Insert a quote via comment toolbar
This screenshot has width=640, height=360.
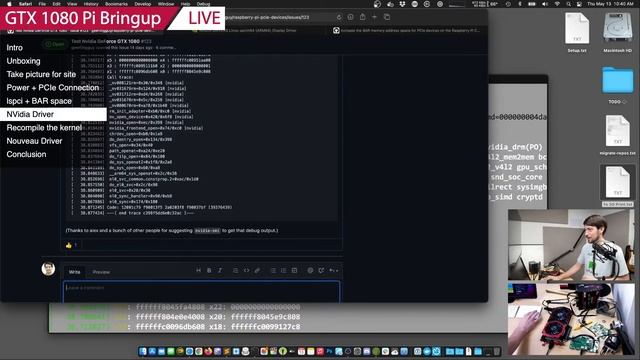click(235, 270)
